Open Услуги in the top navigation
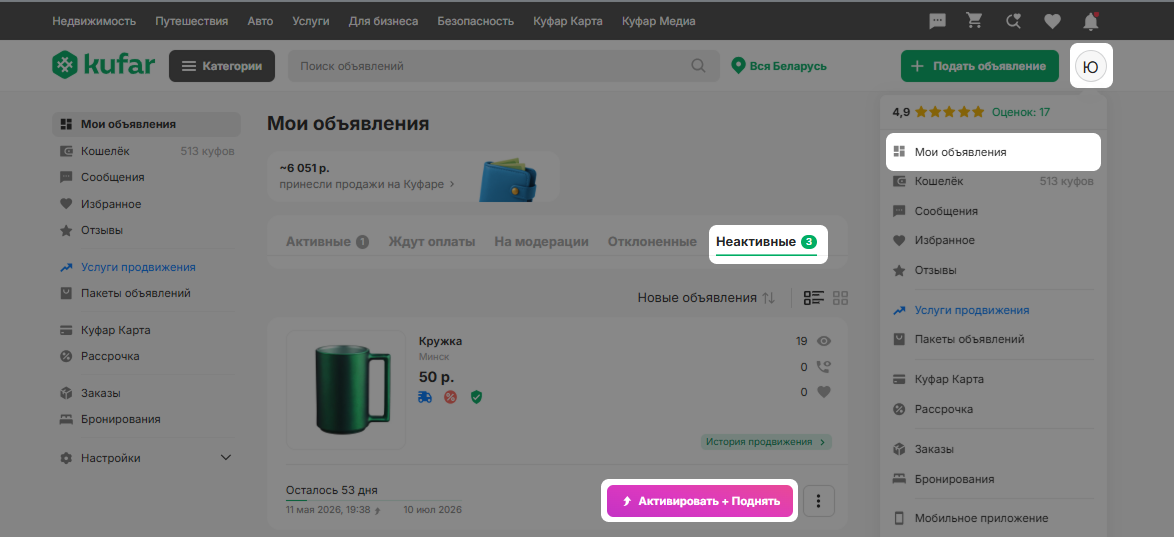The width and height of the screenshot is (1174, 537). click(x=311, y=21)
